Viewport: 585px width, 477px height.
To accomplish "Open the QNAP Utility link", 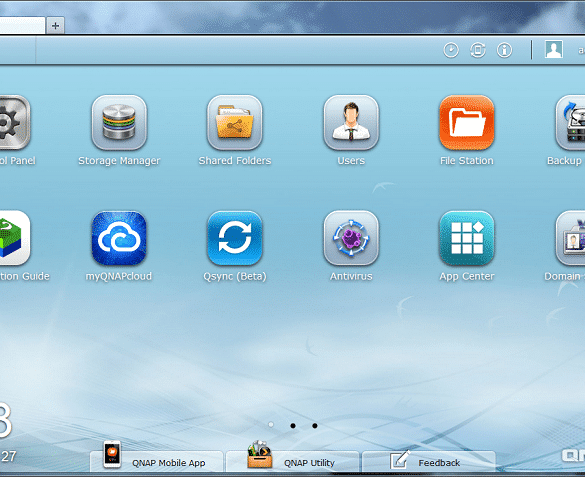I will (292, 462).
